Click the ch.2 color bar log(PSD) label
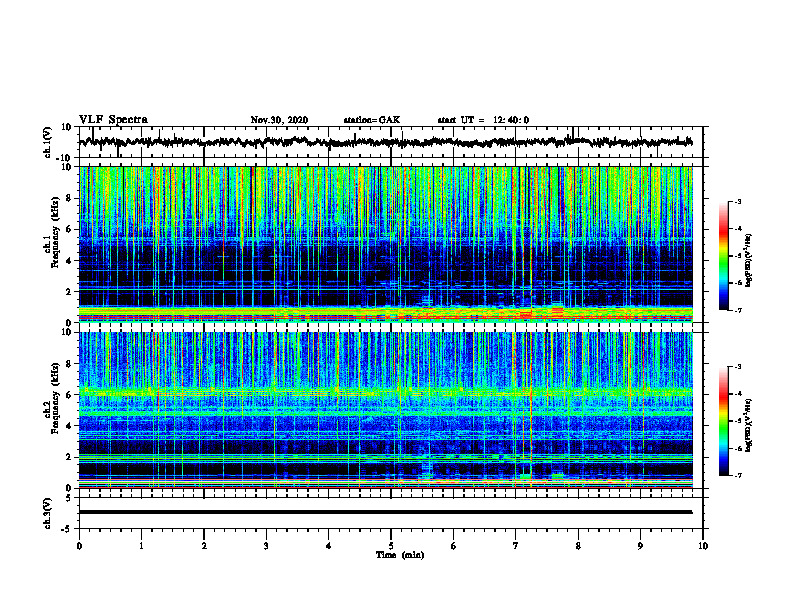 tap(749, 425)
